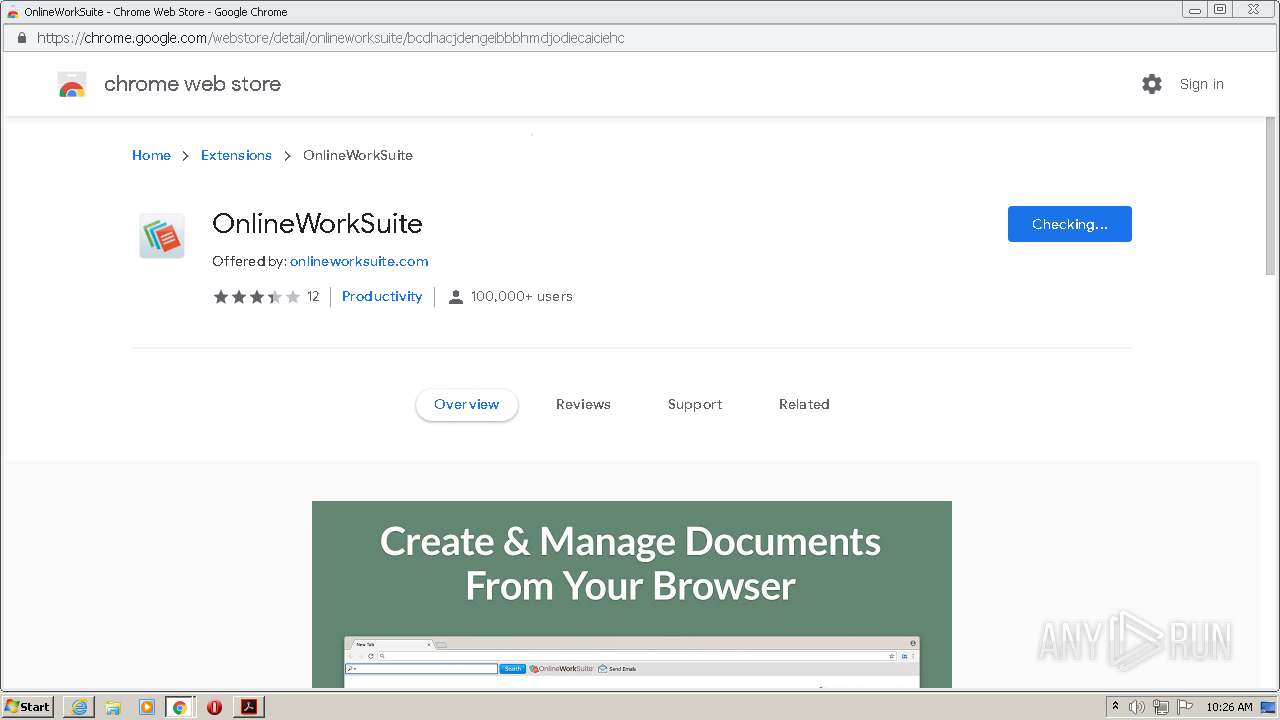The height and width of the screenshot is (720, 1280).
Task: Click the OnlineWorkSuite extension title
Action: 317,223
